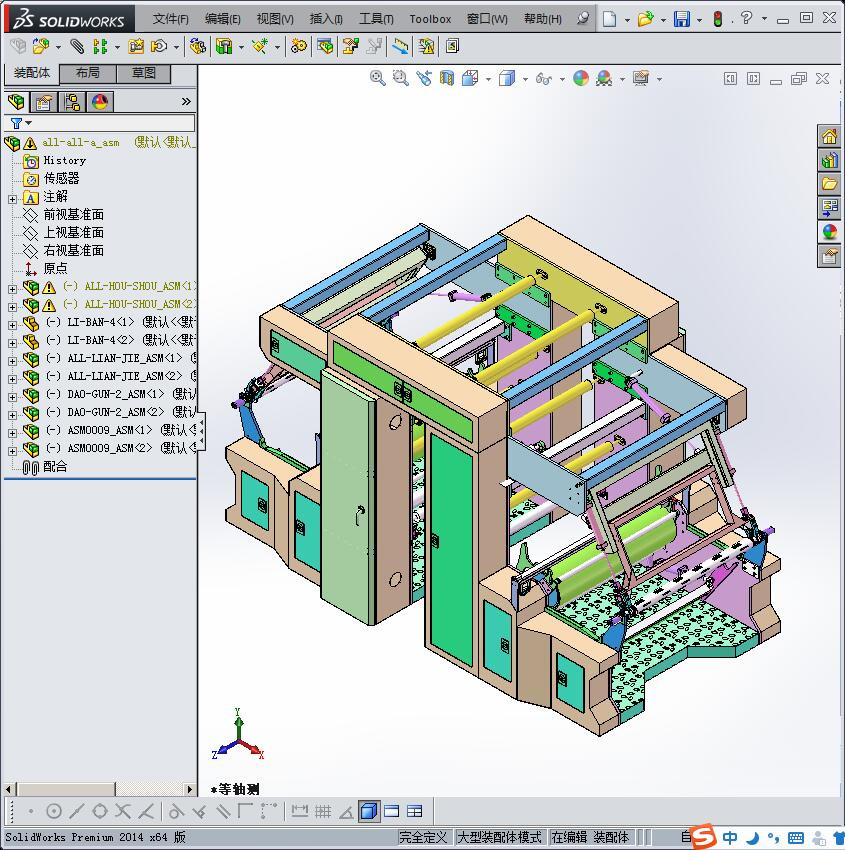Open the Hide/Show Items glasses dropdown
Viewport: 845px width, 850px height.
tap(562, 79)
